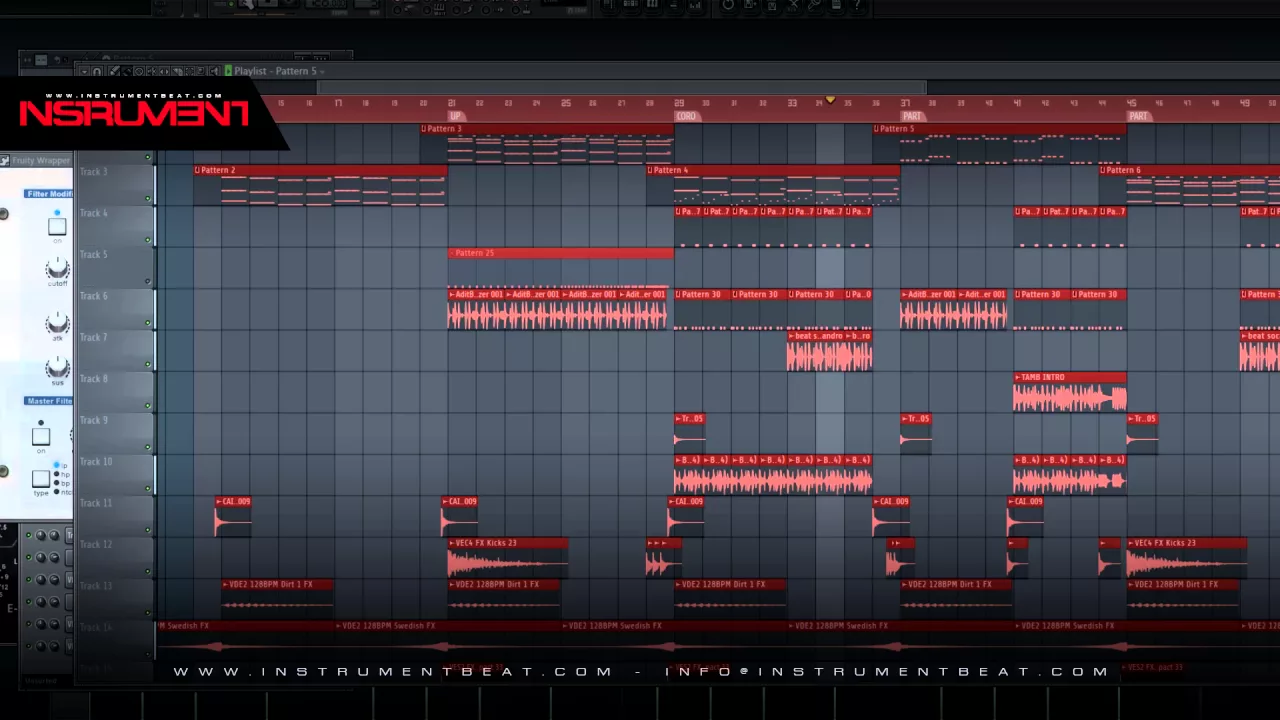Click the Master Filter section label

(x=49, y=401)
